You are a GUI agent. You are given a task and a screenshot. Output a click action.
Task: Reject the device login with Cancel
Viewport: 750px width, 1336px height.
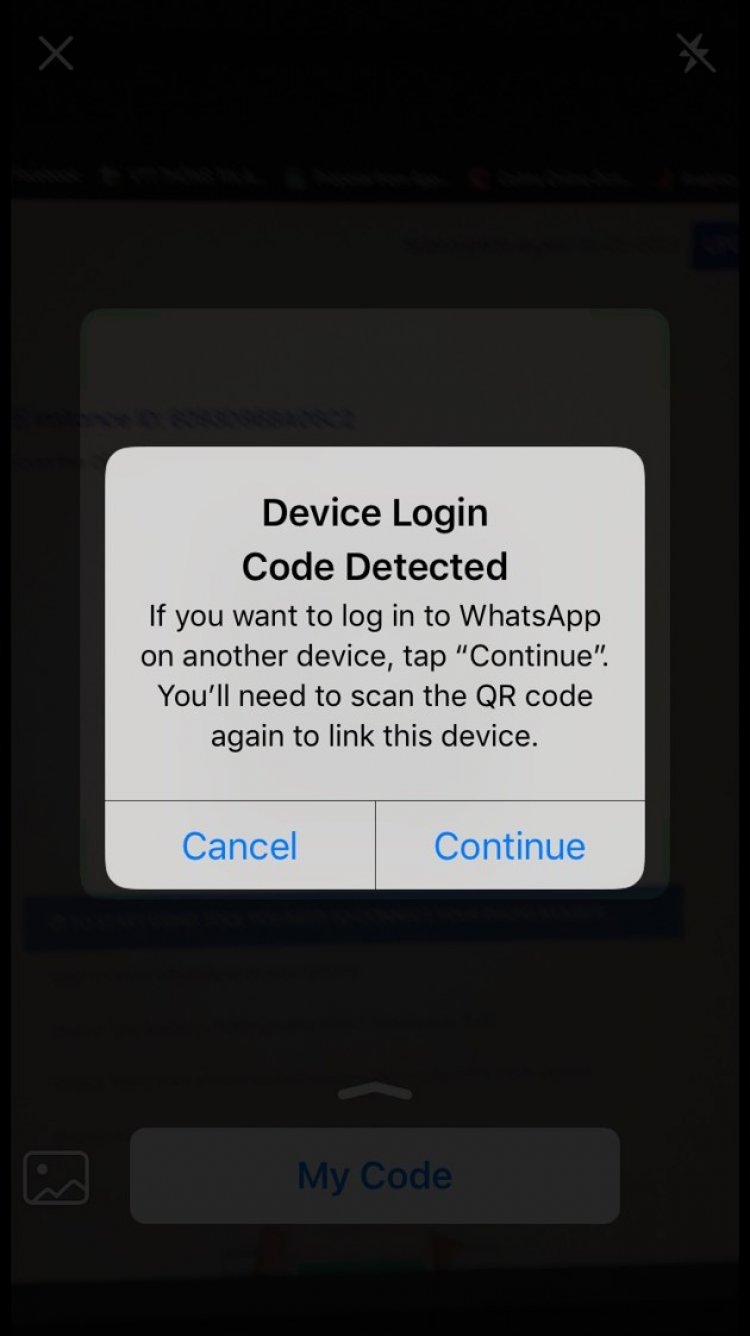pos(240,846)
